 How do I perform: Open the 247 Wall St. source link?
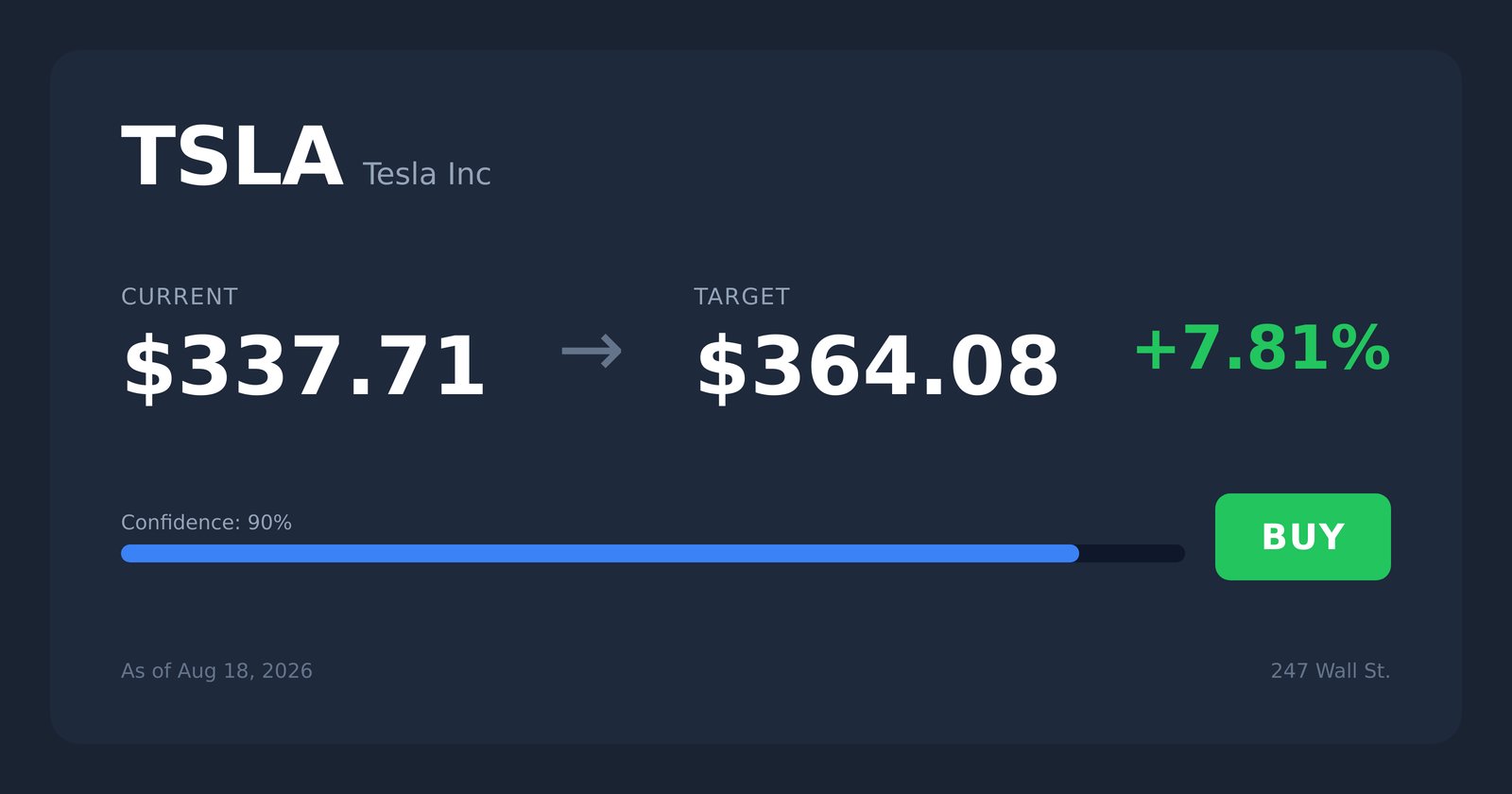point(1331,671)
